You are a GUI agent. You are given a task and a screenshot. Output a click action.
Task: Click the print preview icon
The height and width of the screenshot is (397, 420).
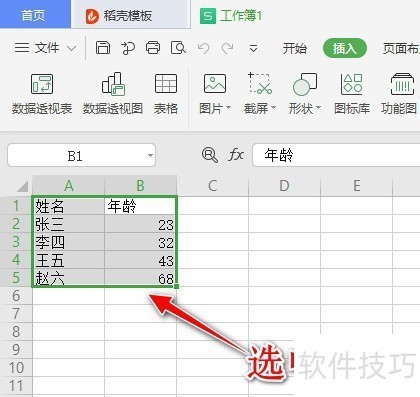[178, 48]
